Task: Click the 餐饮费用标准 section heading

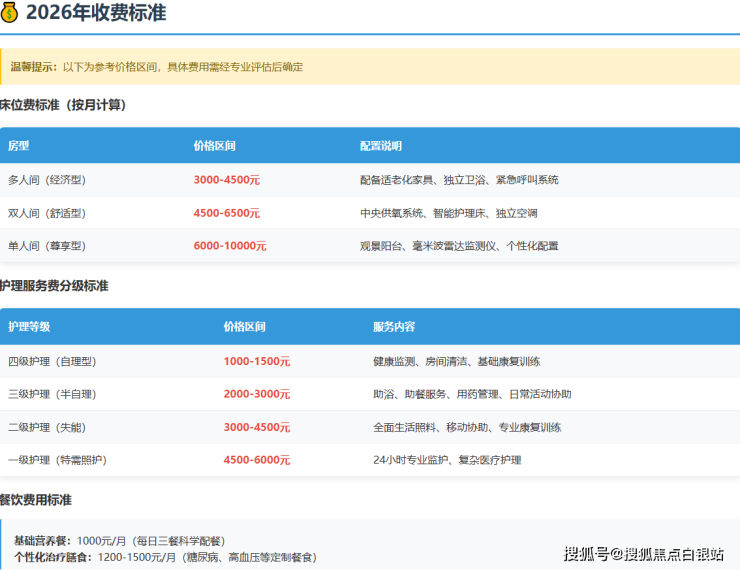Action: tap(36, 500)
